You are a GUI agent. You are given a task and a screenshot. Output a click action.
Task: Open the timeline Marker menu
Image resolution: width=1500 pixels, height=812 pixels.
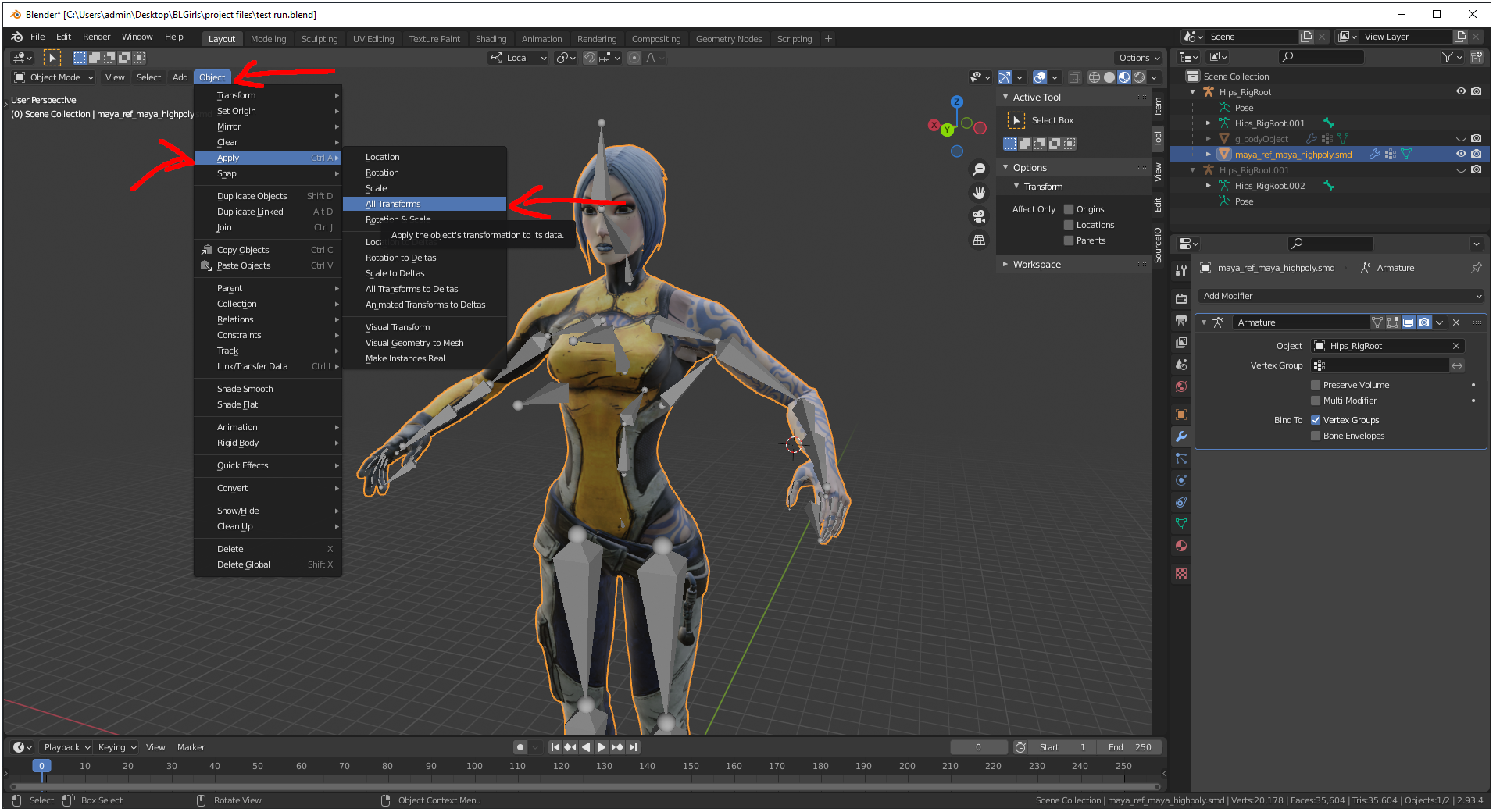pyautogui.click(x=191, y=747)
